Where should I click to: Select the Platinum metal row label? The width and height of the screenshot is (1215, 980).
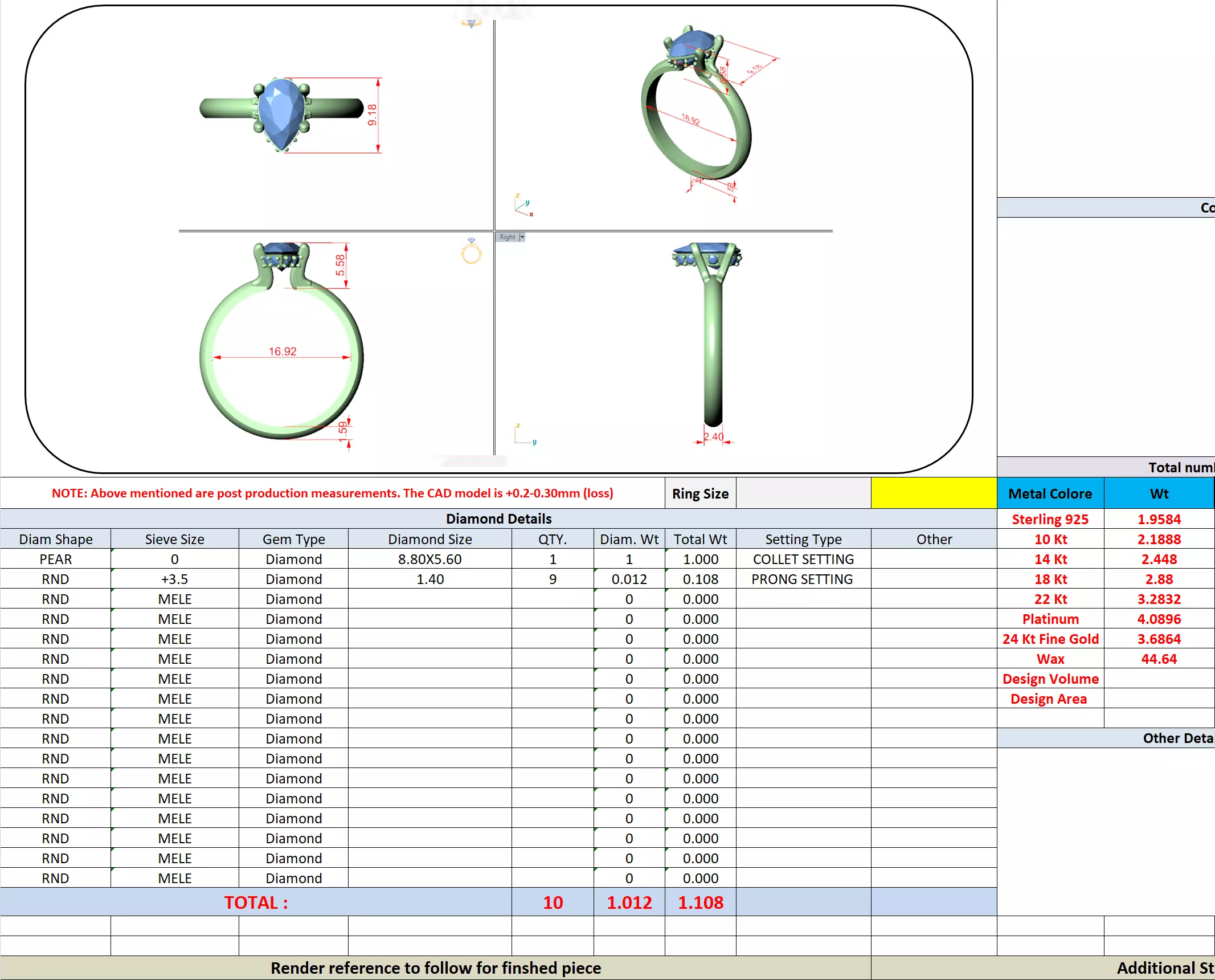coord(1050,619)
